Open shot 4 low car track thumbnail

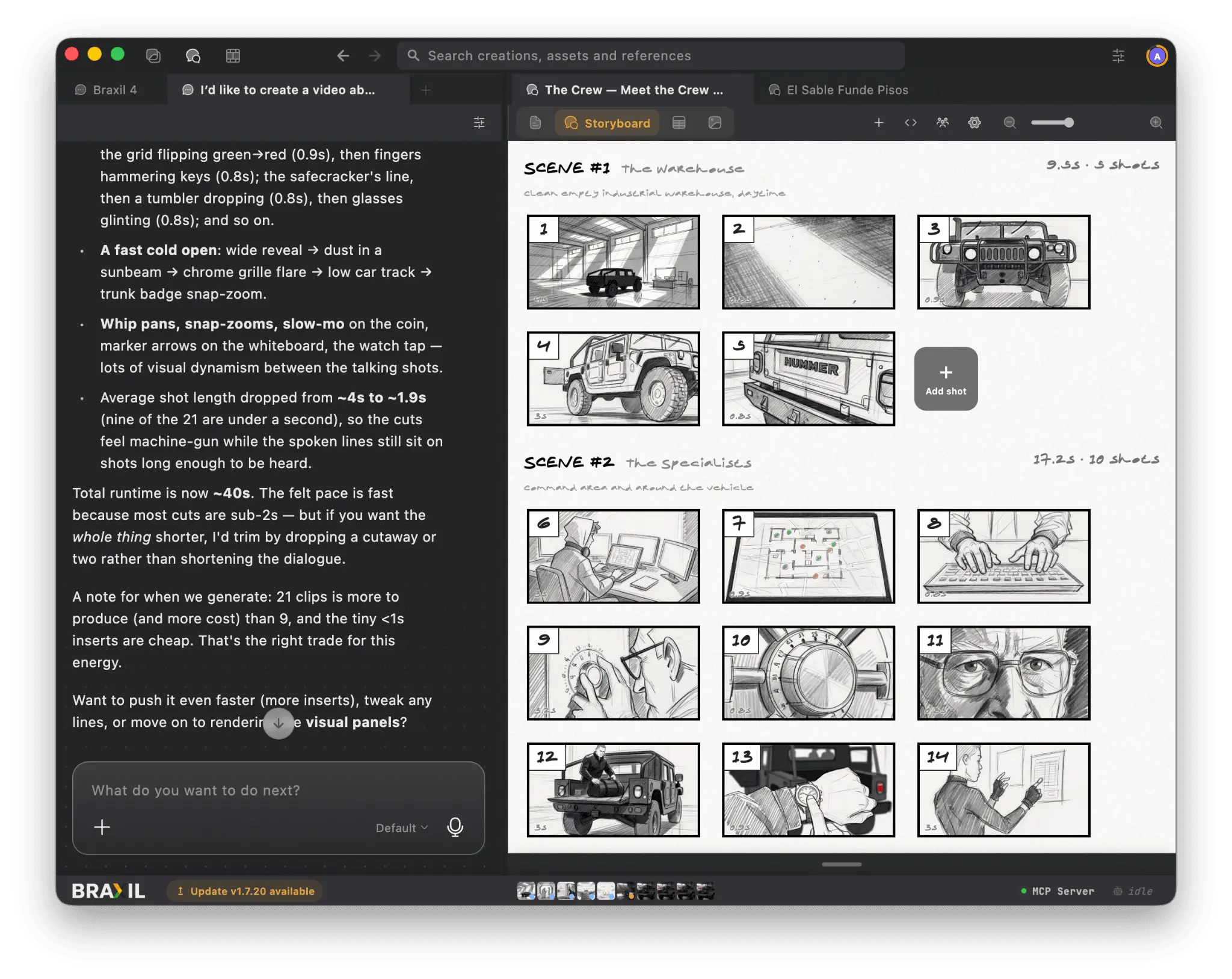click(x=613, y=378)
